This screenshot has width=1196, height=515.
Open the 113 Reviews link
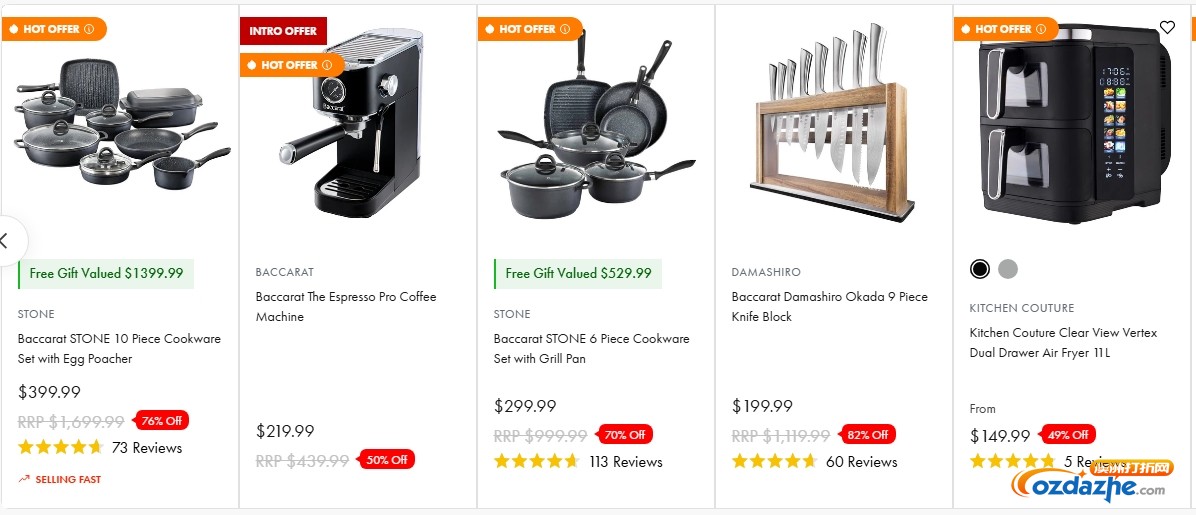(626, 462)
